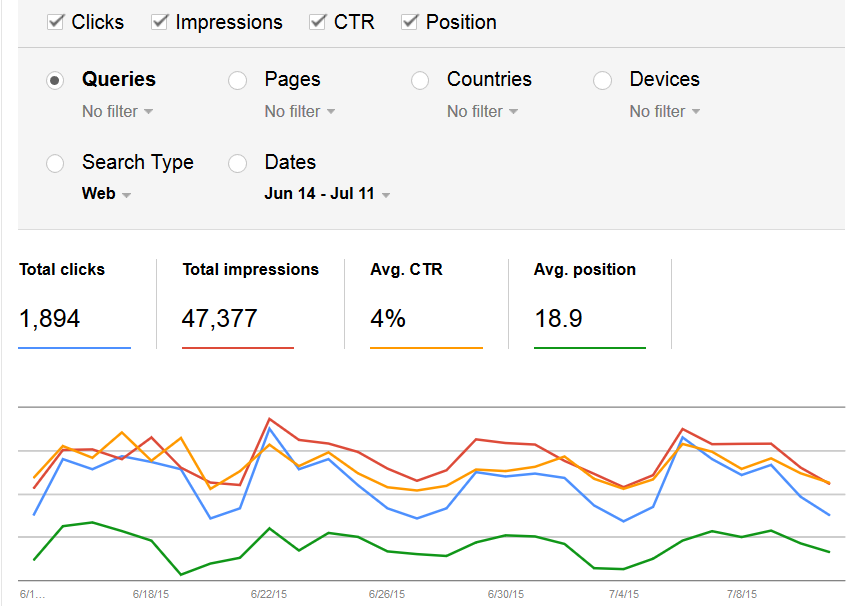Click the Total clicks value 1,894
Viewport: 847px width, 606px height.
(49, 319)
